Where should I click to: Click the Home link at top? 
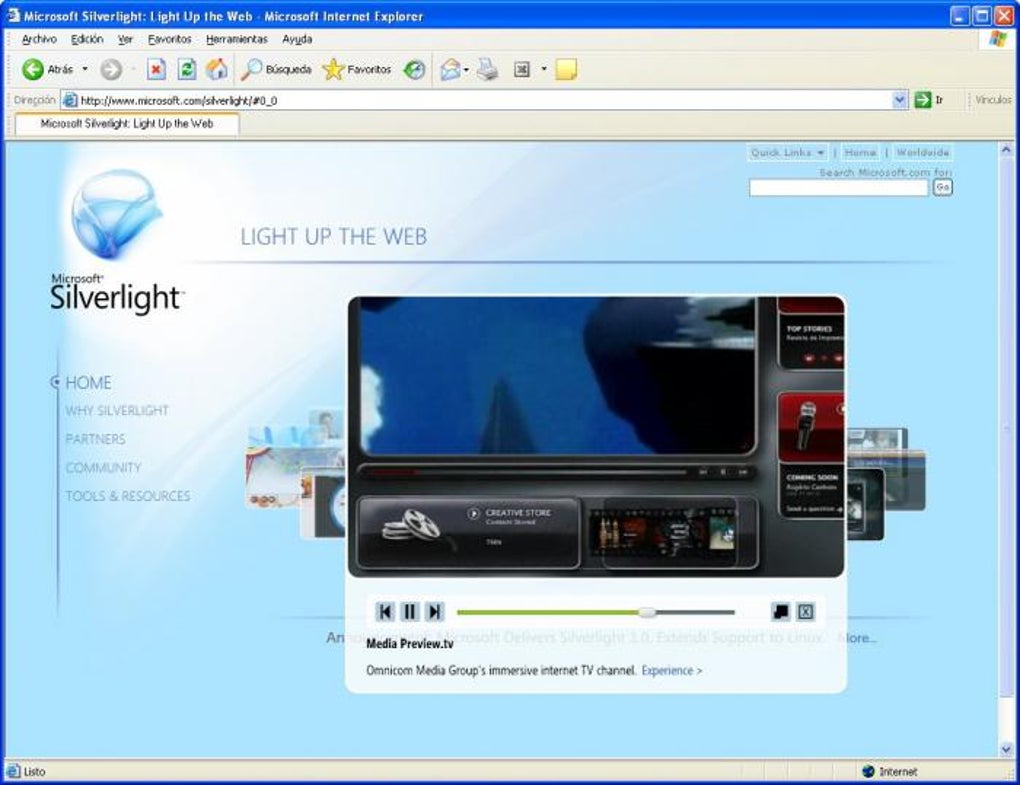tap(860, 152)
